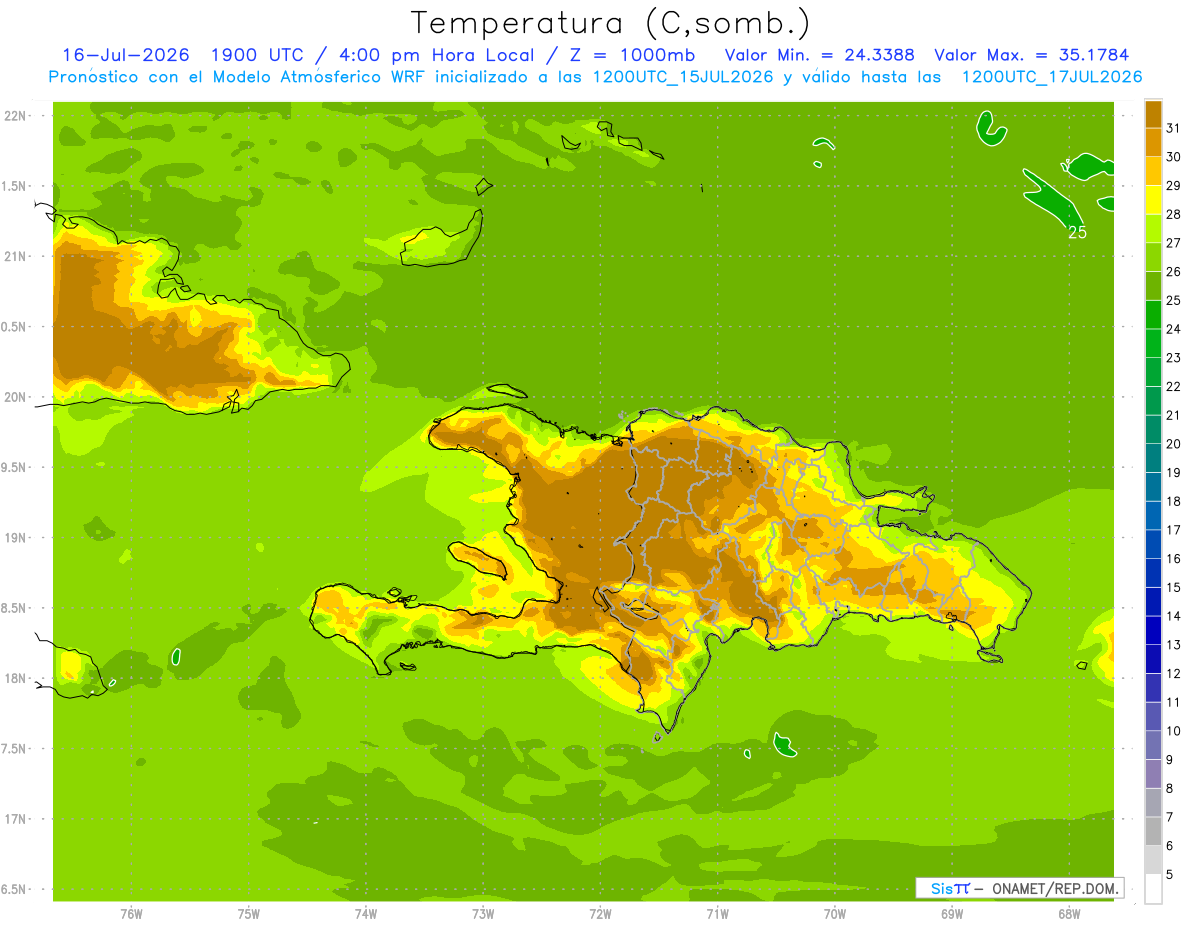Click legend value '31'
The height and width of the screenshot is (927, 1200).
pos(1174,128)
